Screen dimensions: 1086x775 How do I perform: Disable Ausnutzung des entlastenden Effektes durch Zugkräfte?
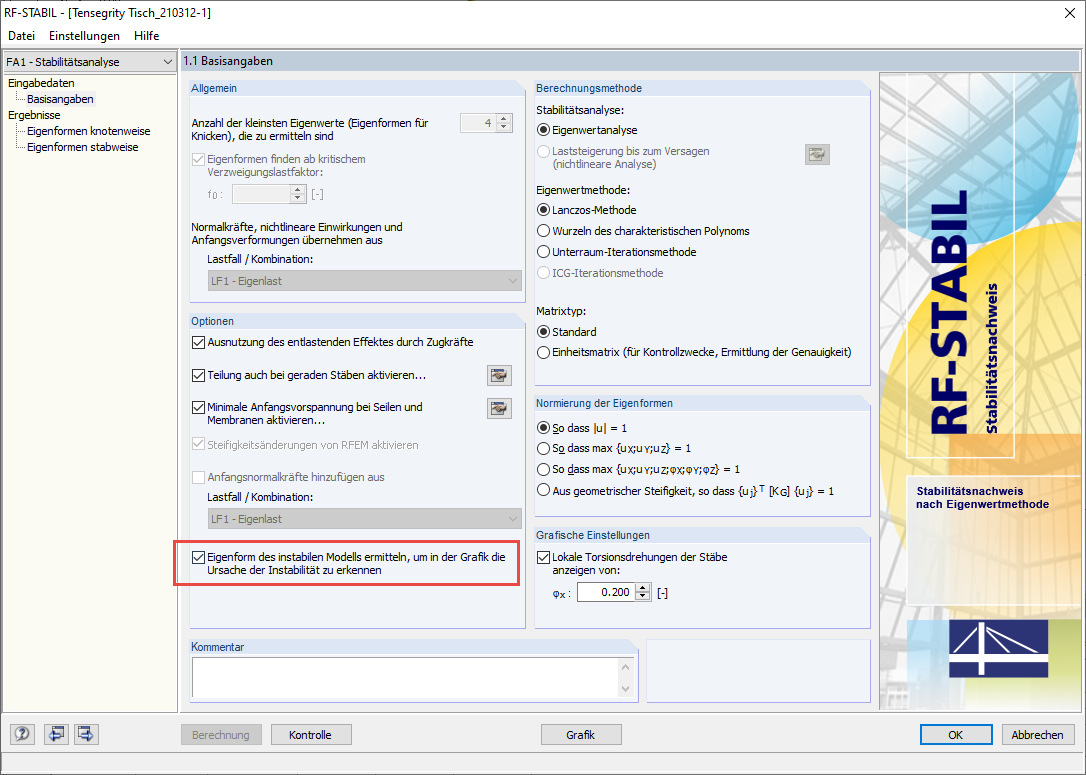197,342
